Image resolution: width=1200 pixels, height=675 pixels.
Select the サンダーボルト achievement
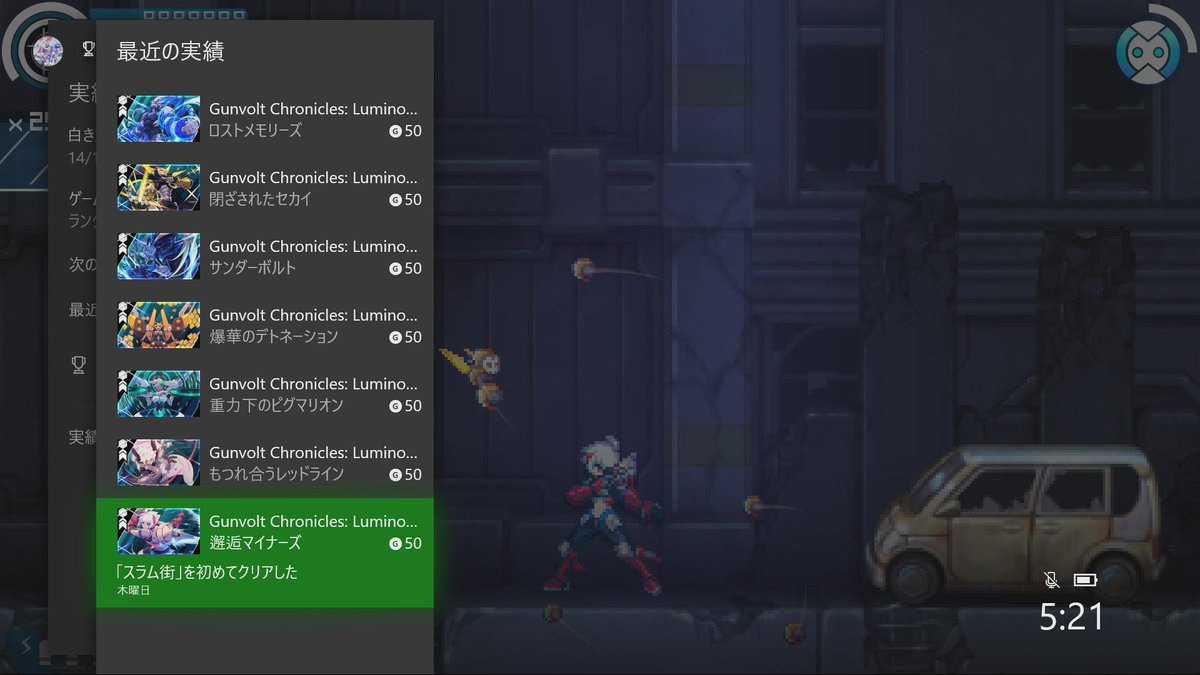coord(265,257)
